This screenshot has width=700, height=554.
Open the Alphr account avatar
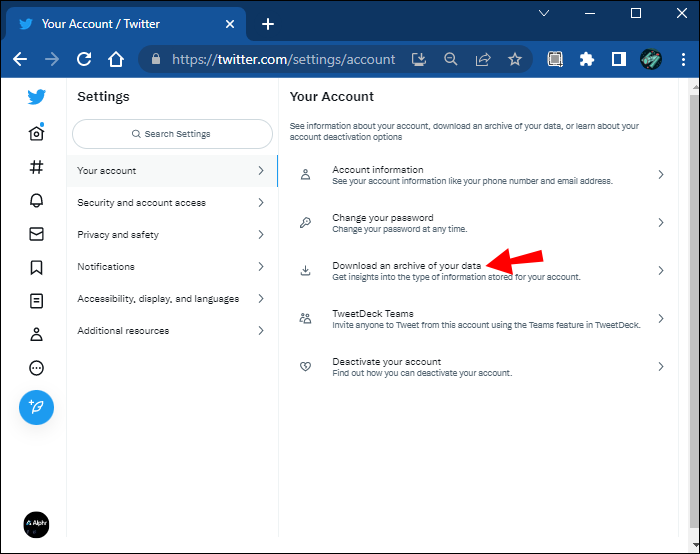[36, 524]
